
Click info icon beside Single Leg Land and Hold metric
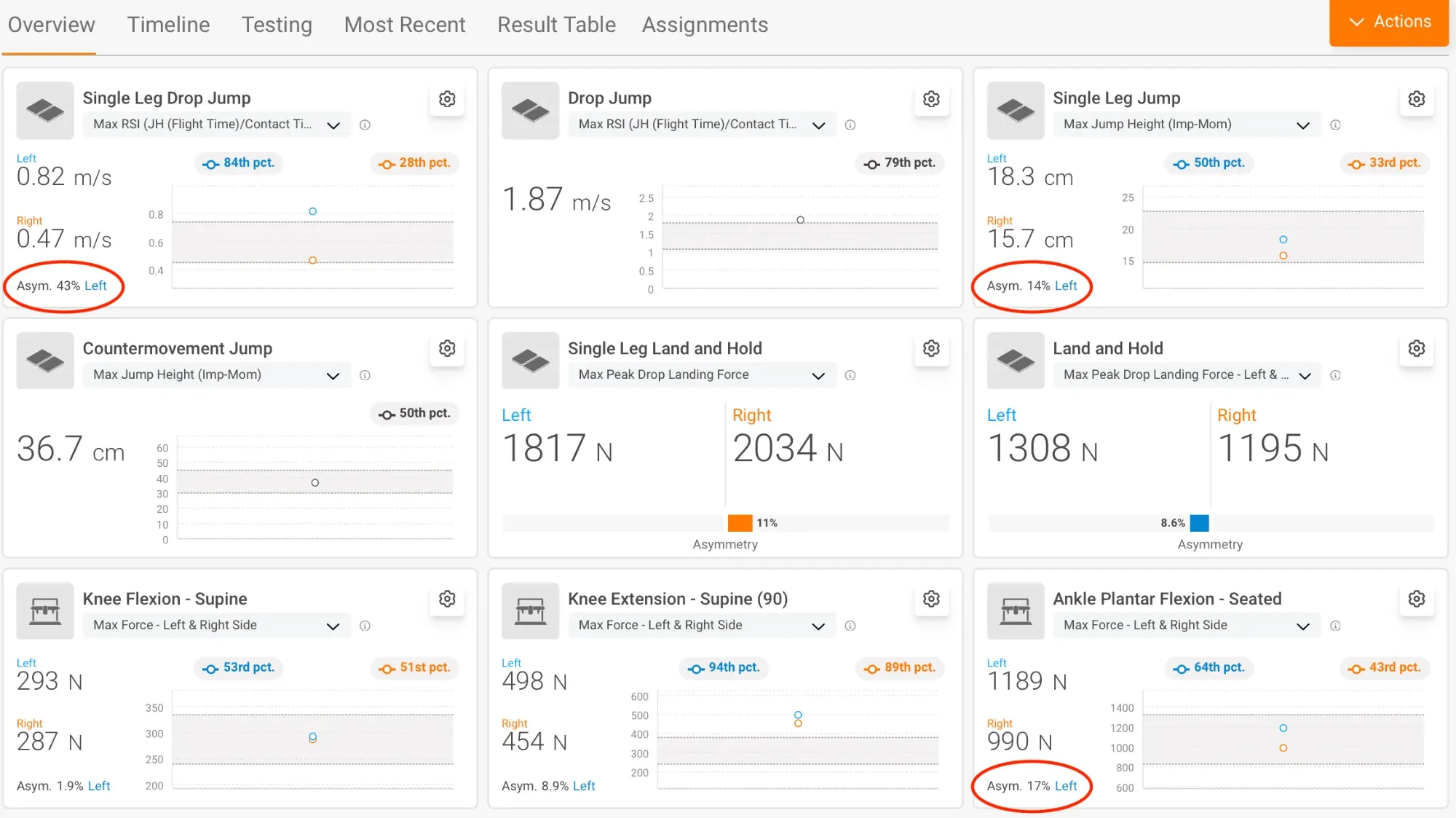[x=850, y=375]
